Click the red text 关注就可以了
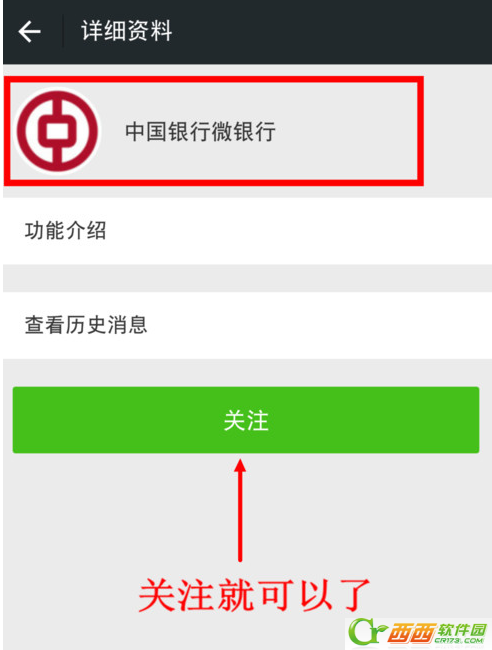 pyautogui.click(x=254, y=596)
